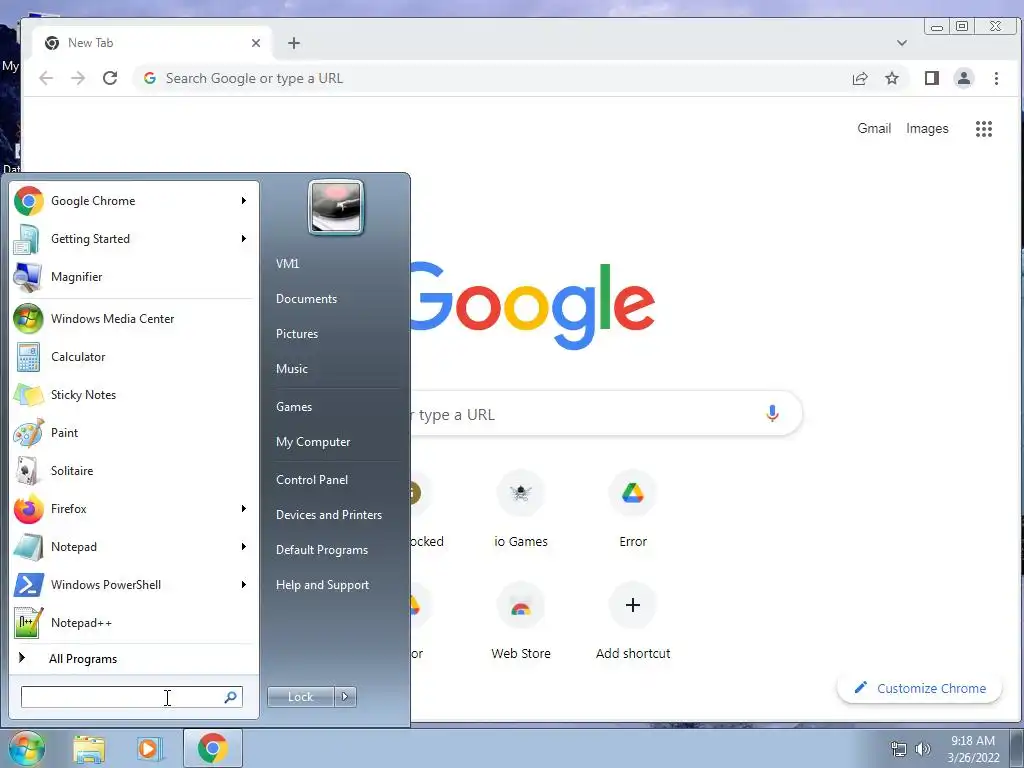
Task: Open Google Images link
Action: pyautogui.click(x=927, y=129)
